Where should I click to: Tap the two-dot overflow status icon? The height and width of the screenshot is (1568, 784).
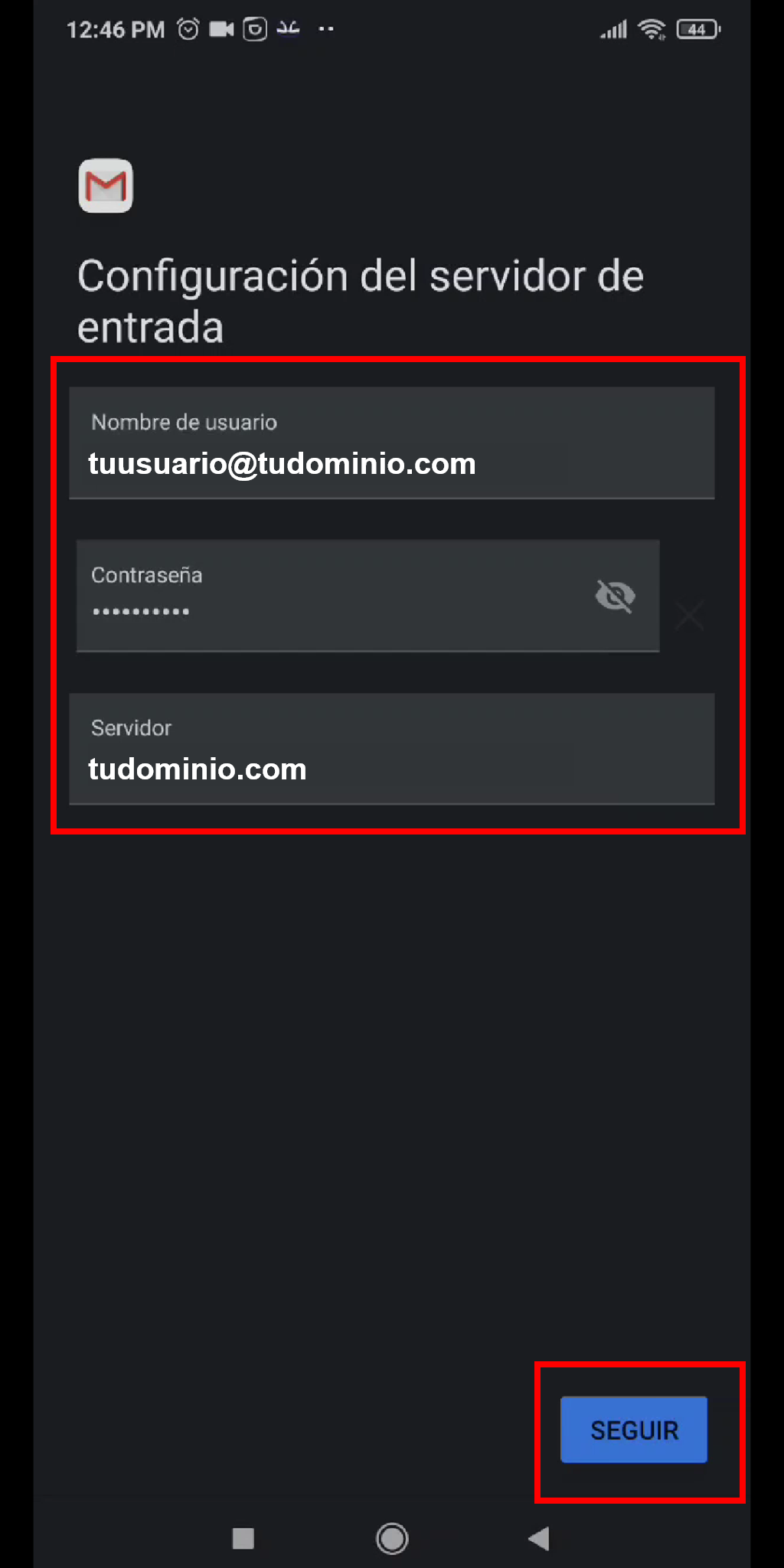[x=326, y=29]
